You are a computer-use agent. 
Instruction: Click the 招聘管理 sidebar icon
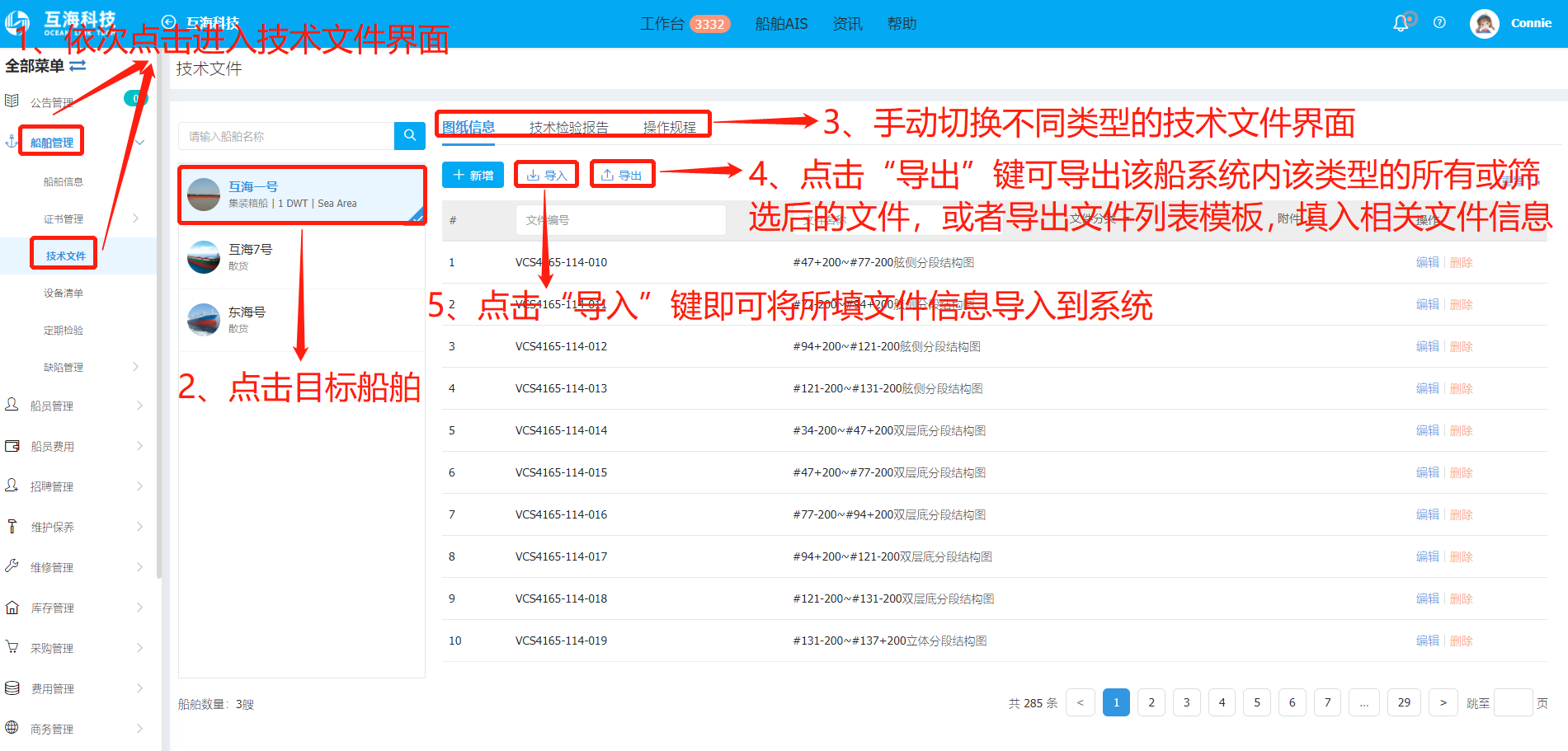(12, 486)
